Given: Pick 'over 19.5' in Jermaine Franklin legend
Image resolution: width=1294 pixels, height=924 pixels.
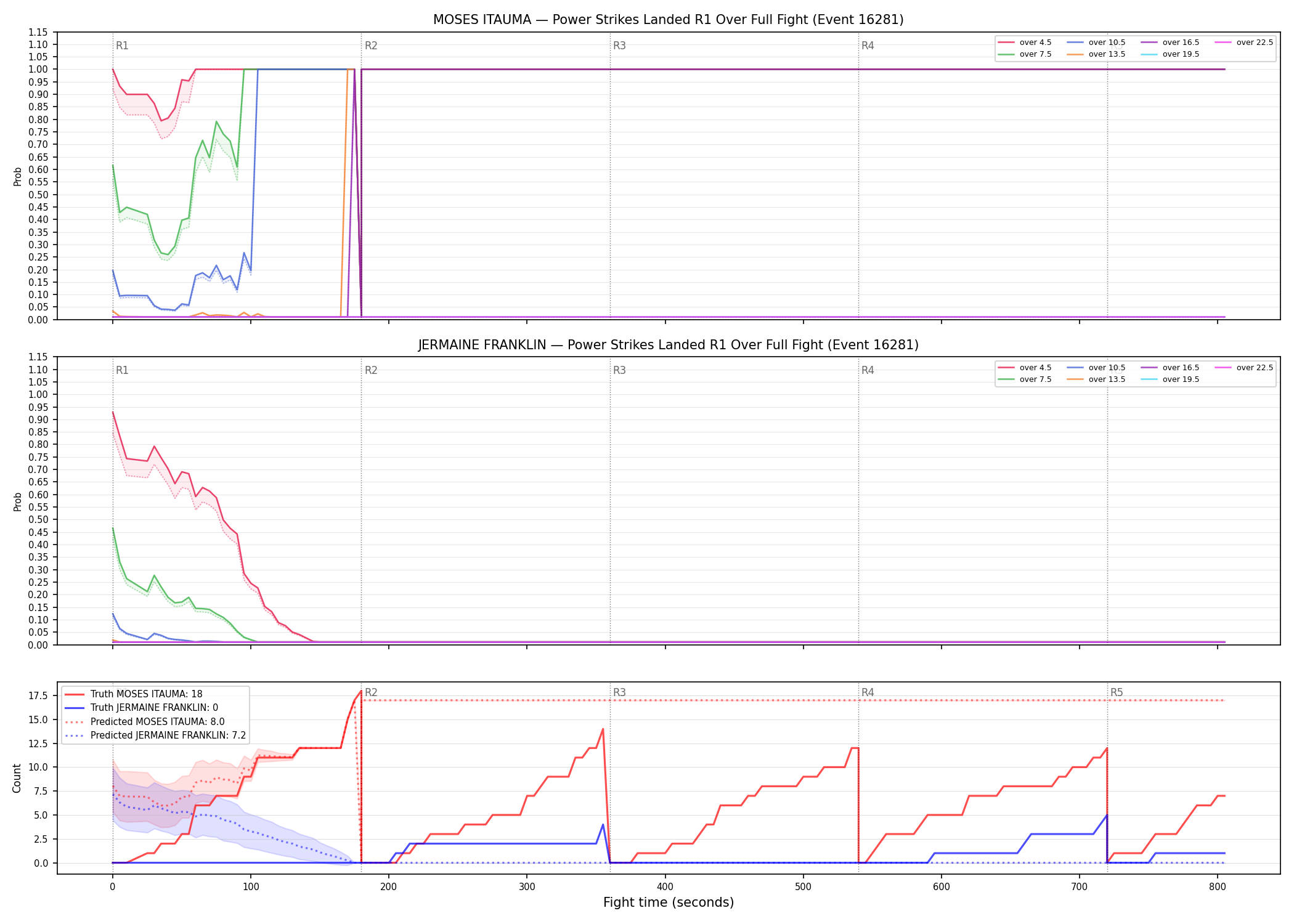Looking at the screenshot, I should (x=1170, y=379).
